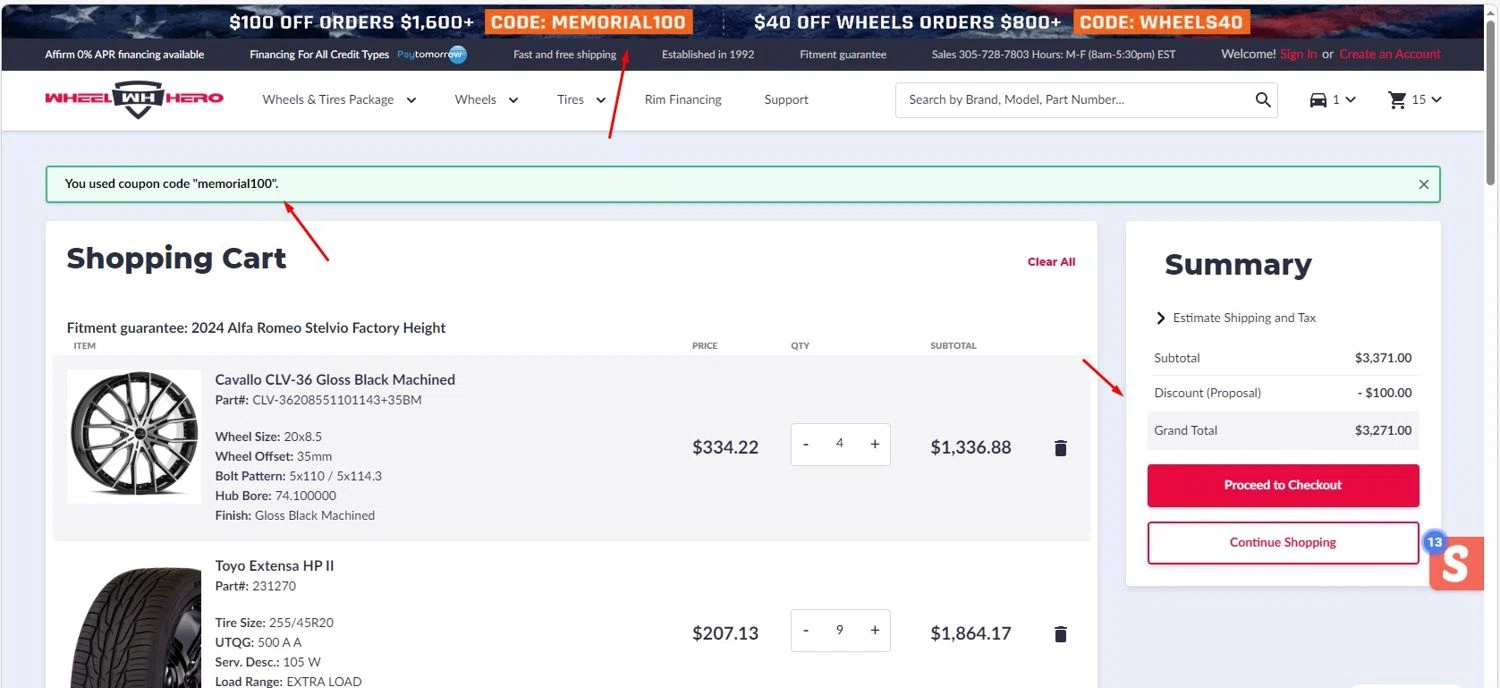Click the $1,336.88 item subtotal
The image size is (1500, 688).
coord(971,448)
